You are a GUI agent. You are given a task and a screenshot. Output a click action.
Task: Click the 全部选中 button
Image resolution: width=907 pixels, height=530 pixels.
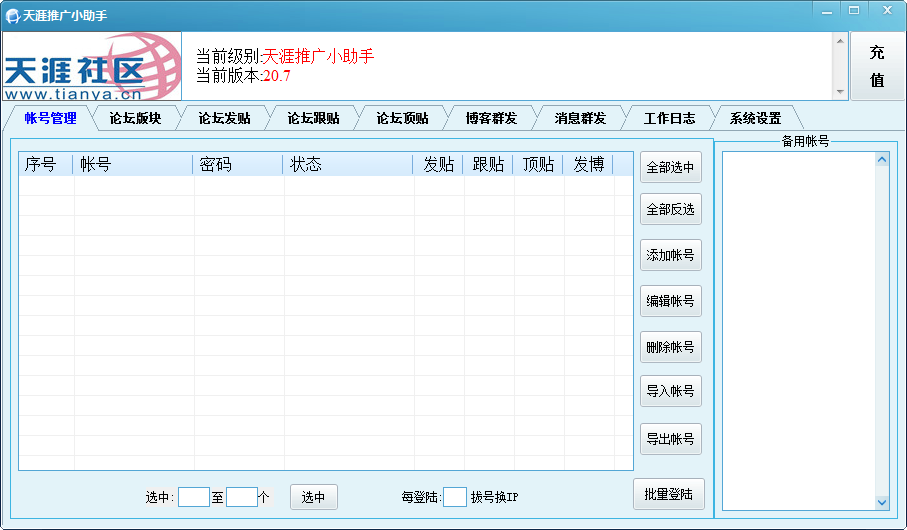point(670,167)
